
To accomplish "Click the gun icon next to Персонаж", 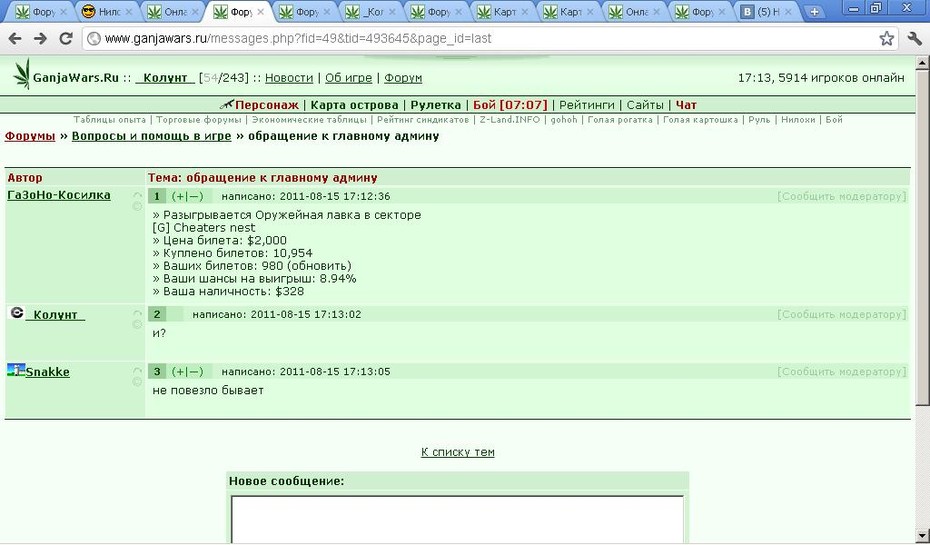I will point(227,105).
